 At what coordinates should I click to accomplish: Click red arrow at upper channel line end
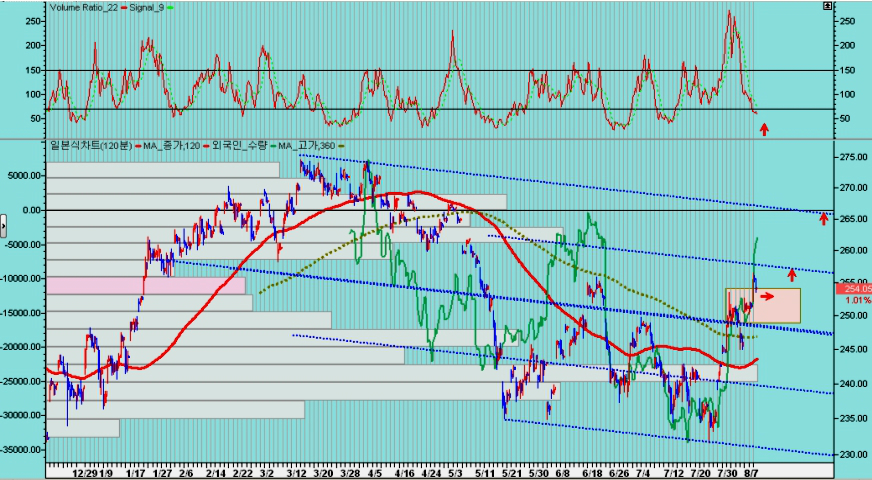click(x=824, y=219)
